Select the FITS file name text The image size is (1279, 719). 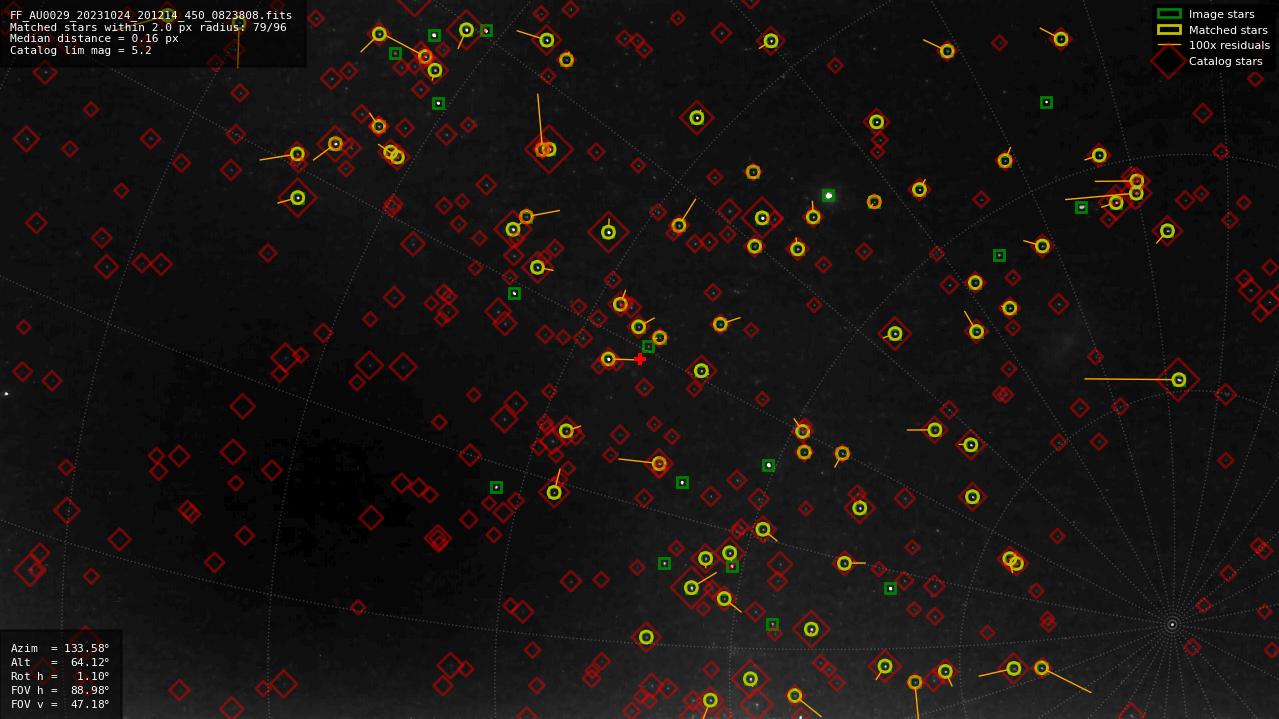151,15
